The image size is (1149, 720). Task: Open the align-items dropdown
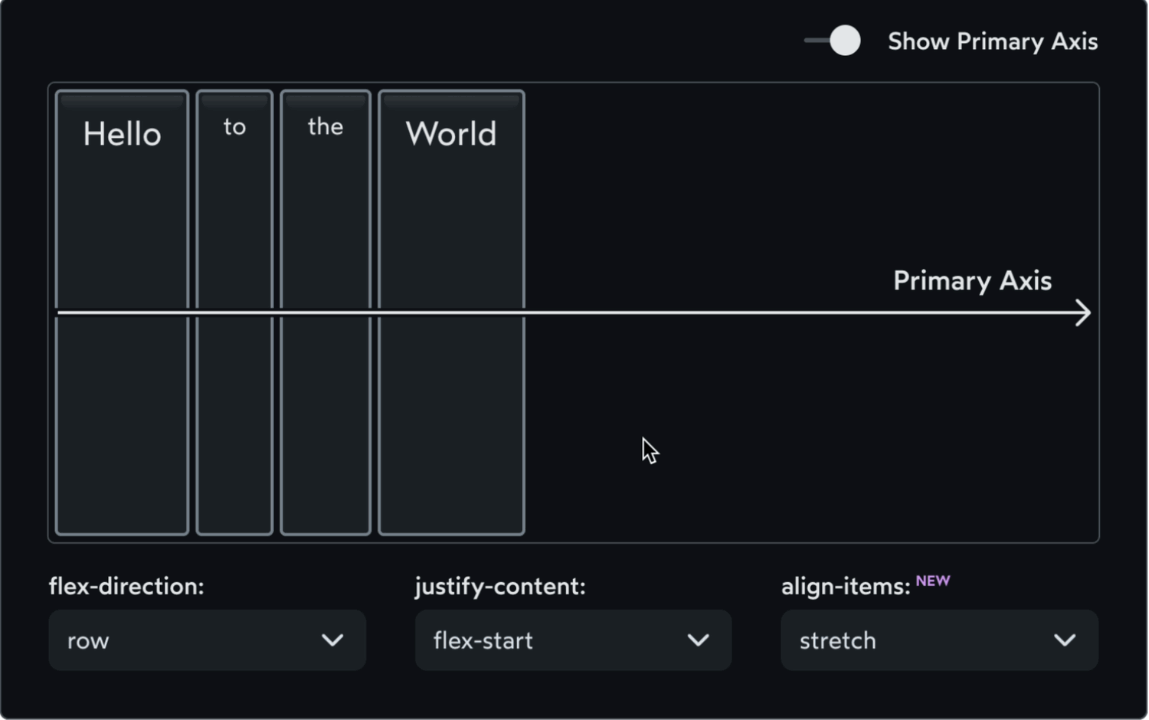pos(939,640)
